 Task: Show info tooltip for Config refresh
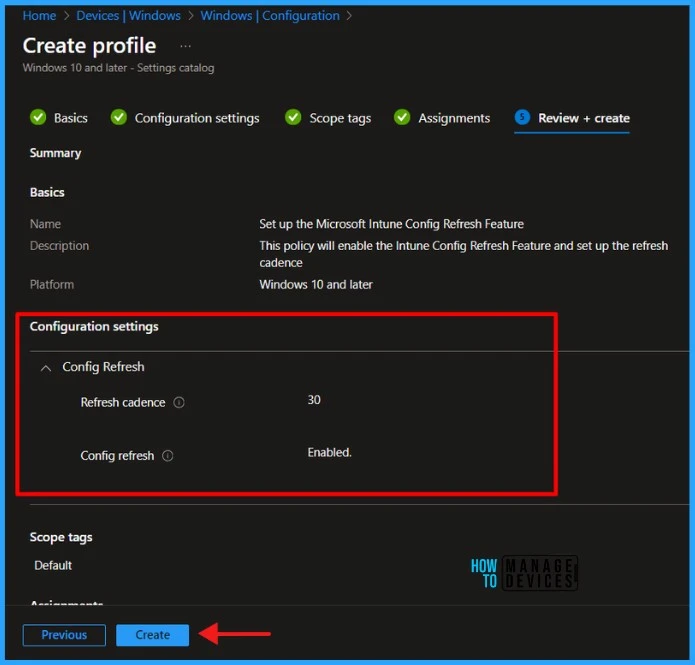pyautogui.click(x=168, y=456)
